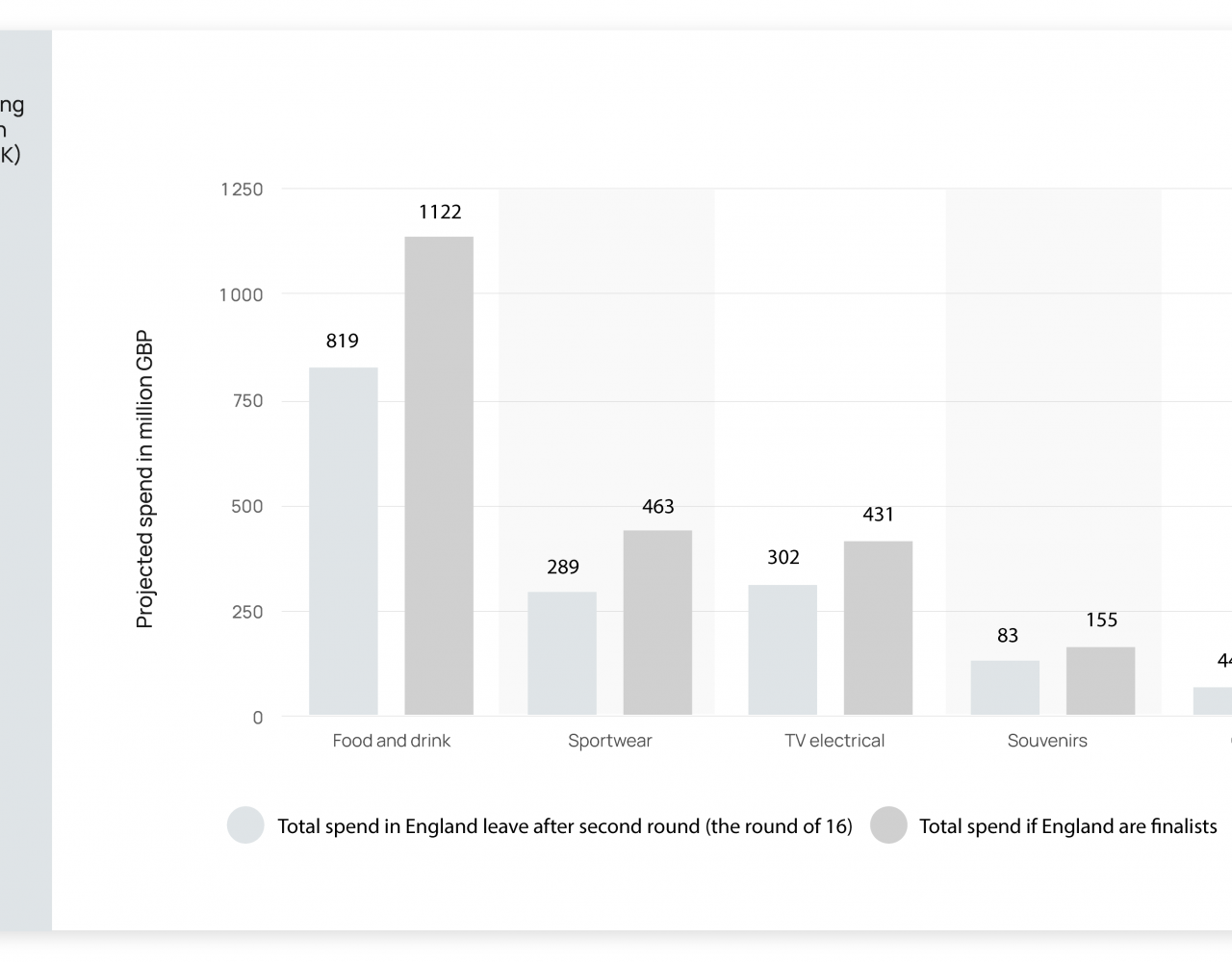Image resolution: width=1232 pixels, height=962 pixels.
Task: Click the Souvenirs 155 bar
Action: [x=1100, y=681]
